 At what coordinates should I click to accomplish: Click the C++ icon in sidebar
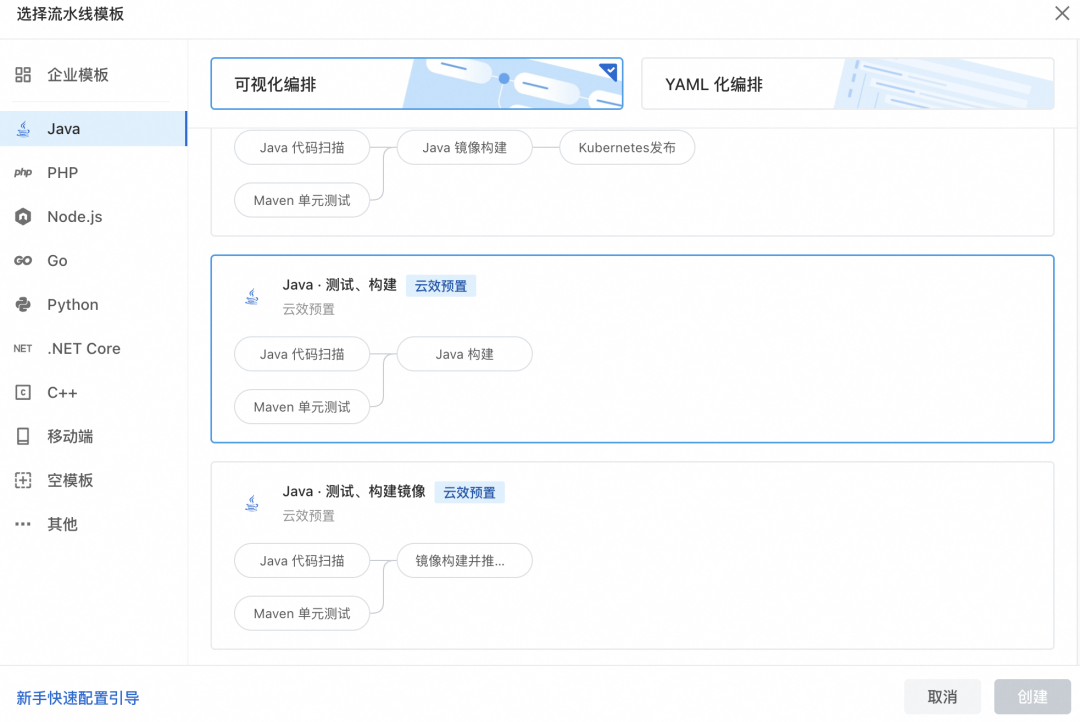[23, 393]
